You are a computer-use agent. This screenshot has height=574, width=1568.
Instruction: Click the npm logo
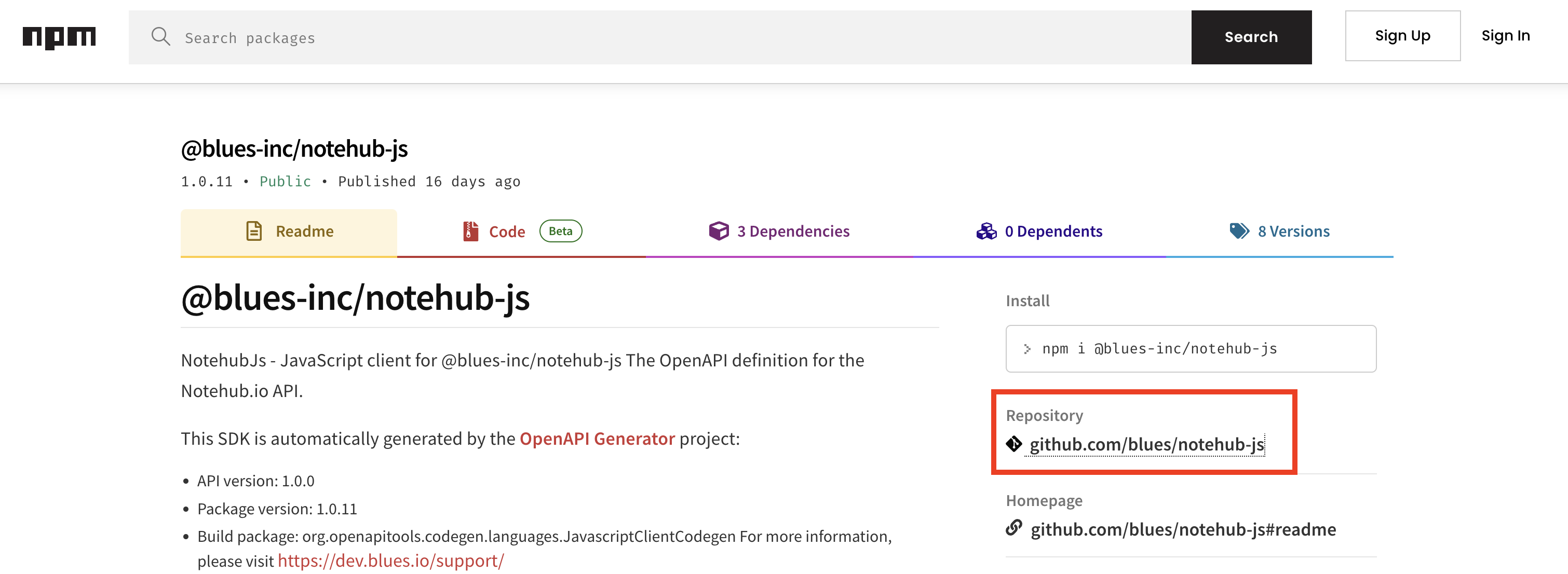[x=59, y=36]
